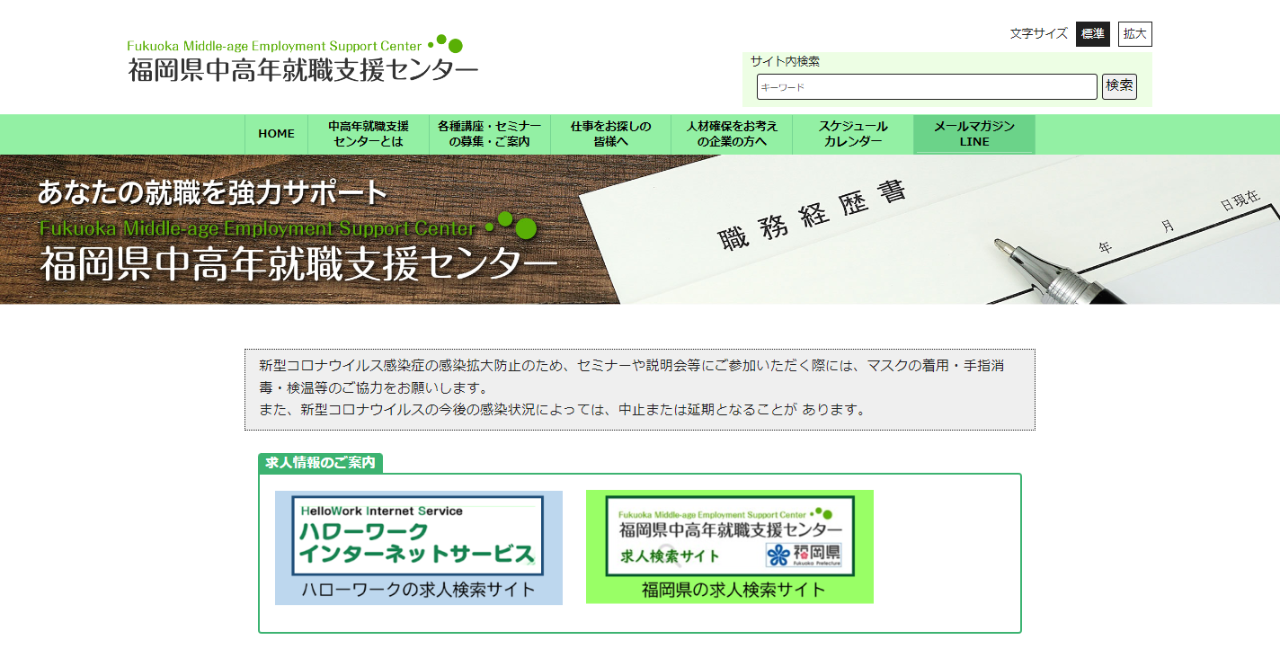Open スケジュールカレンダー menu item

(853, 134)
